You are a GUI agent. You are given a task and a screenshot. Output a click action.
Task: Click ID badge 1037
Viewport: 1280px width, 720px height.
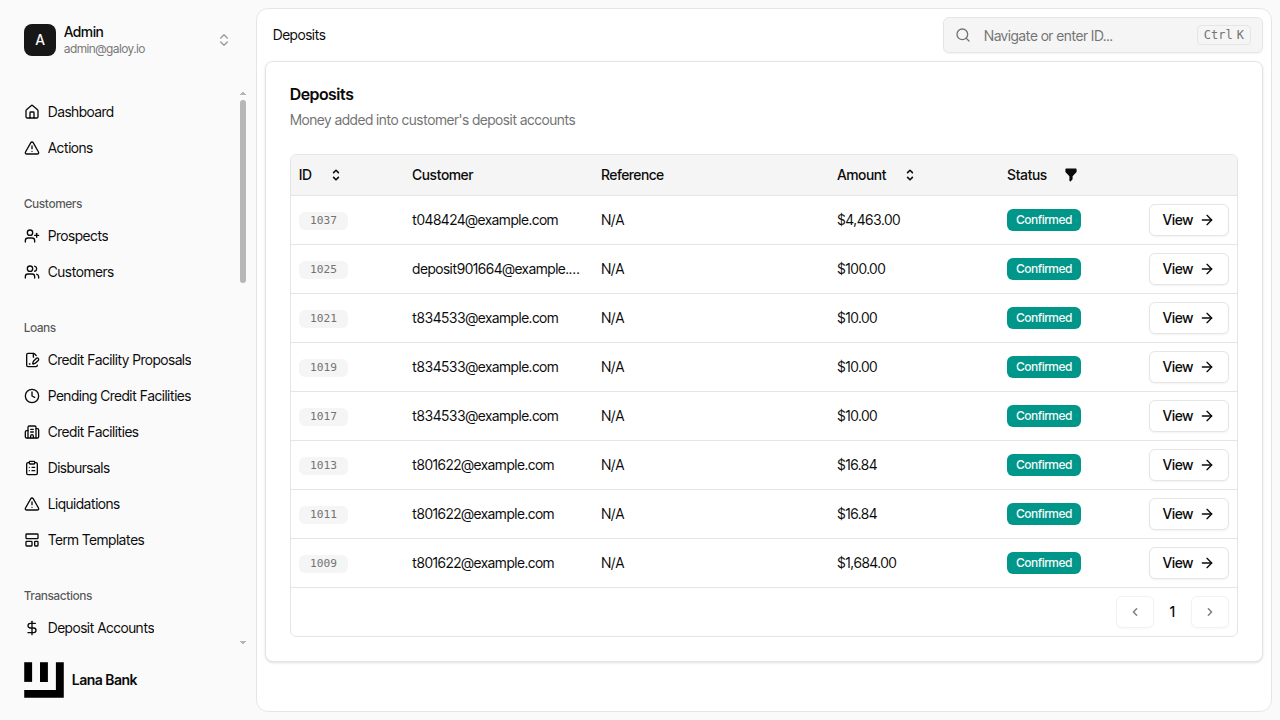point(323,220)
